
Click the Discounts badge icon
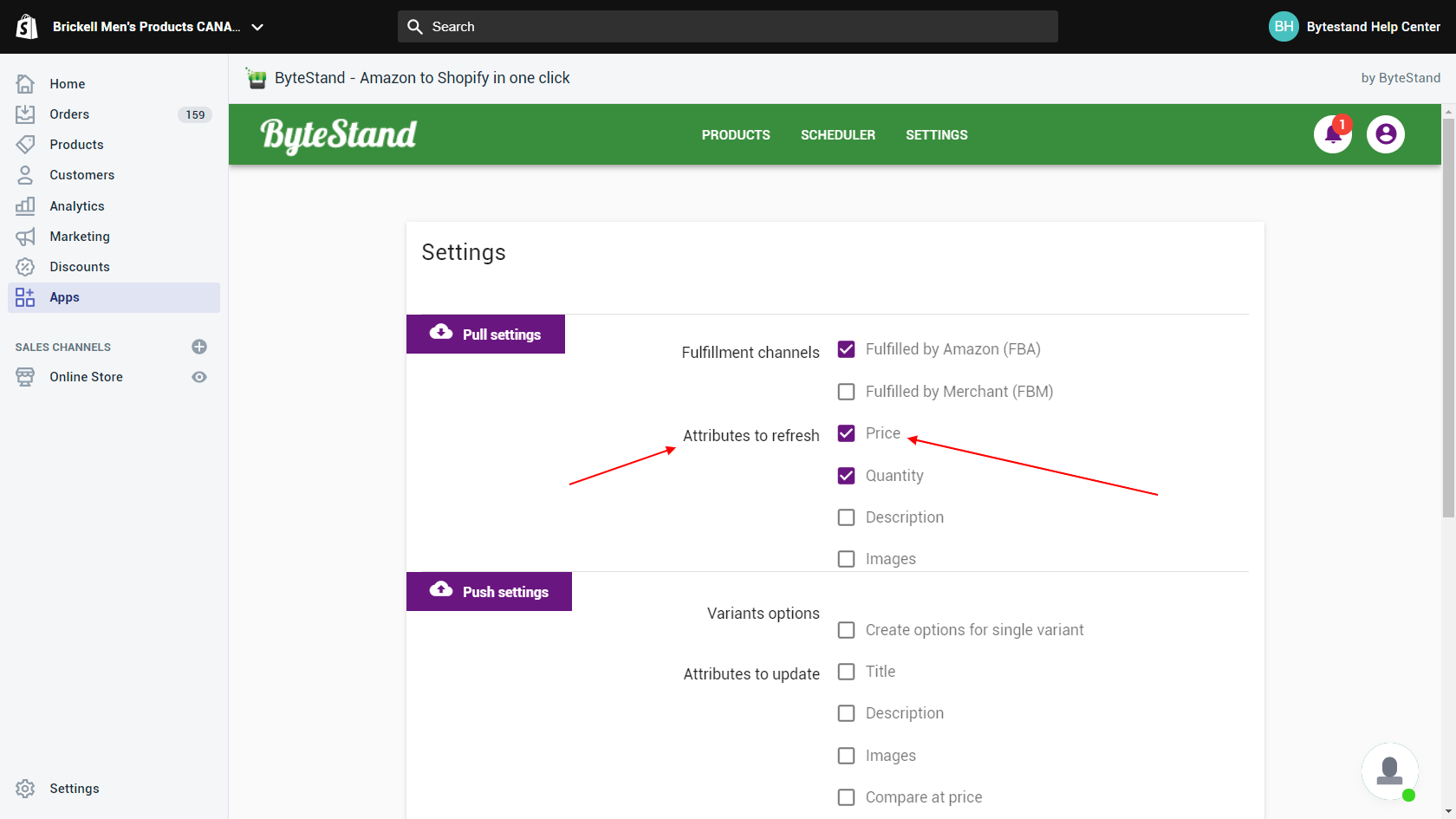25,267
